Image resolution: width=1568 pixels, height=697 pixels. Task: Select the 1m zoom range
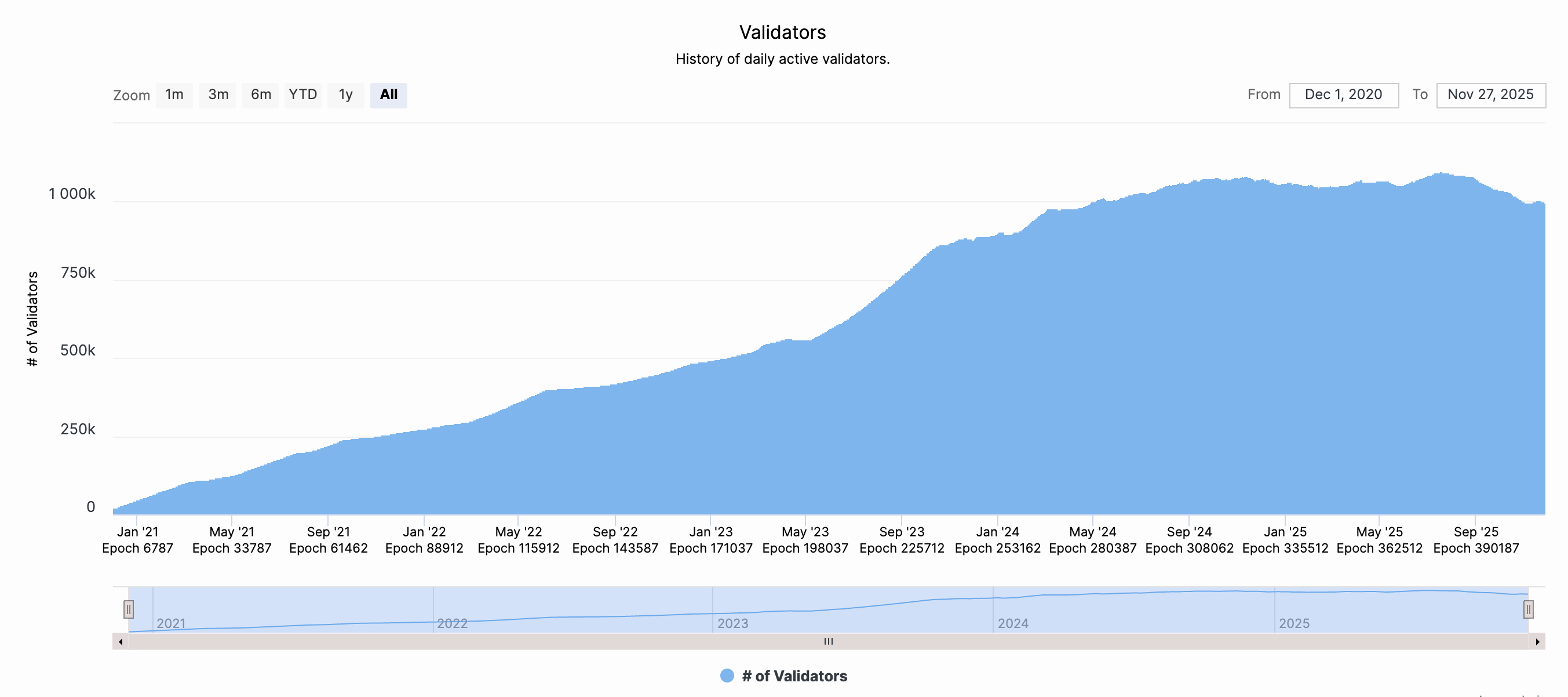point(174,95)
